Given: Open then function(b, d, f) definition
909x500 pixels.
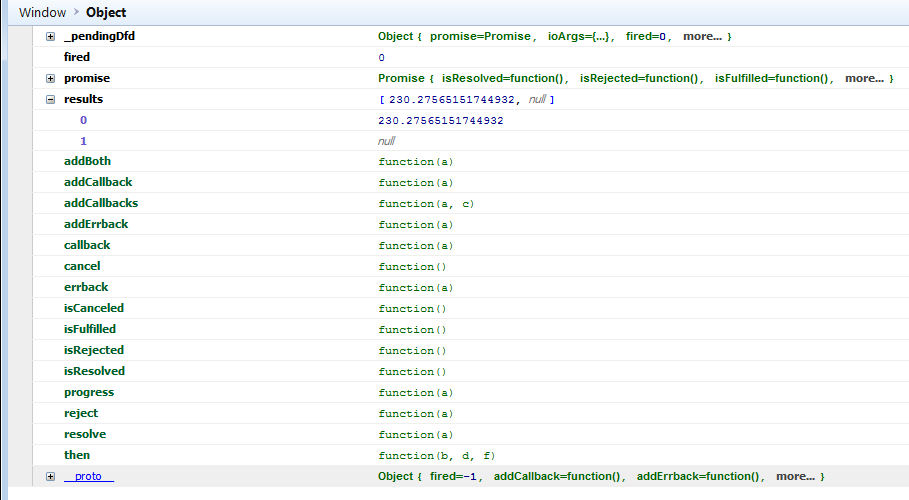Looking at the screenshot, I should (437, 455).
